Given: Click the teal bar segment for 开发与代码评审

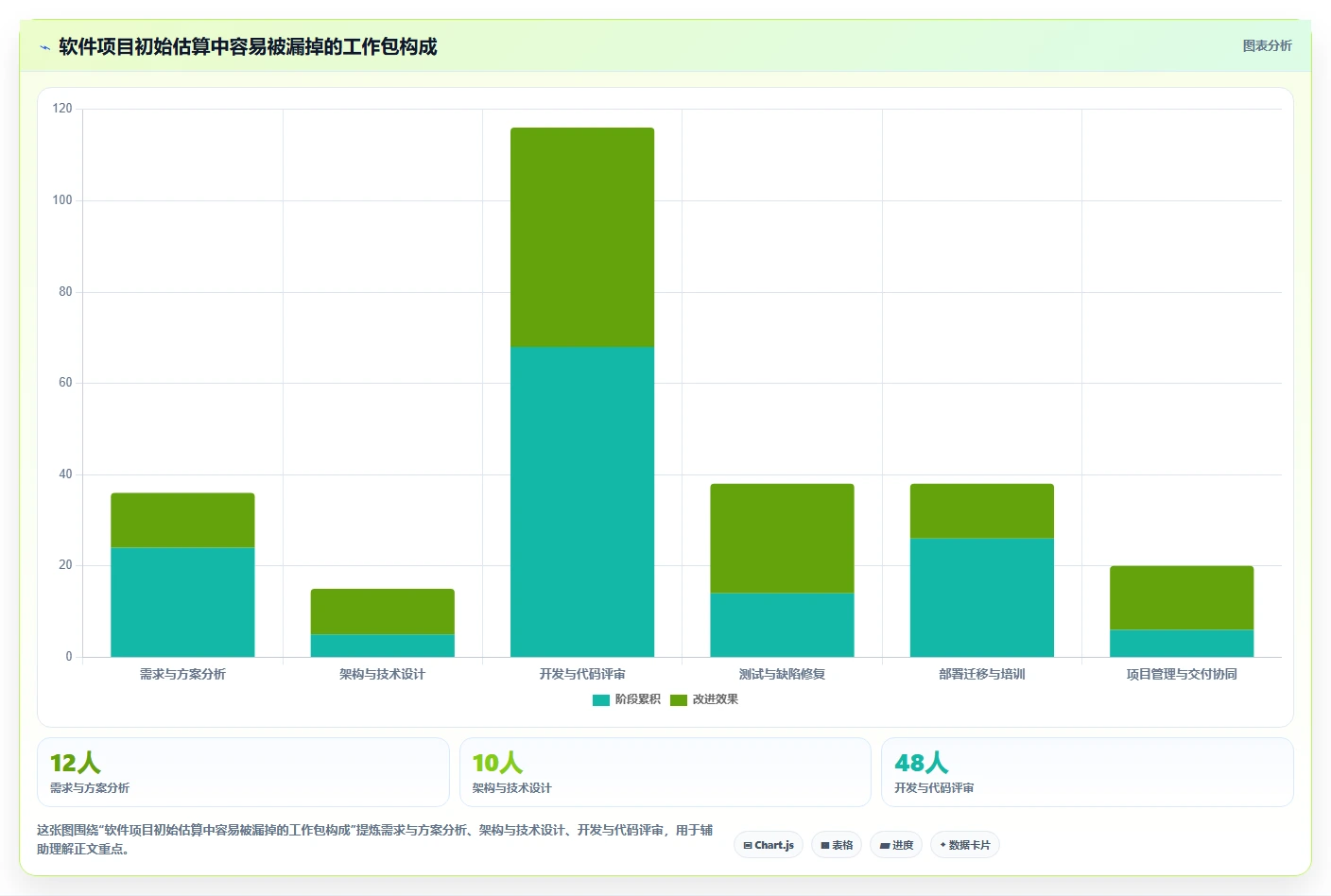Looking at the screenshot, I should tap(582, 502).
